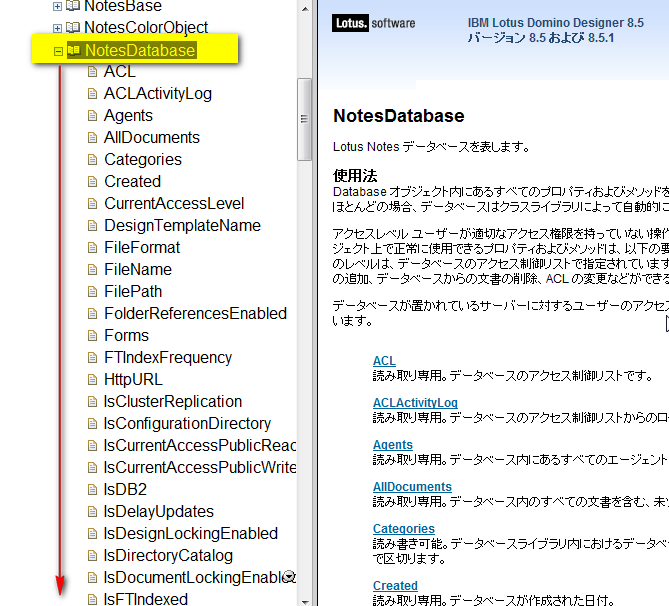The height and width of the screenshot is (606, 669).
Task: Open the AllDocuments tree topic
Action: [x=152, y=137]
